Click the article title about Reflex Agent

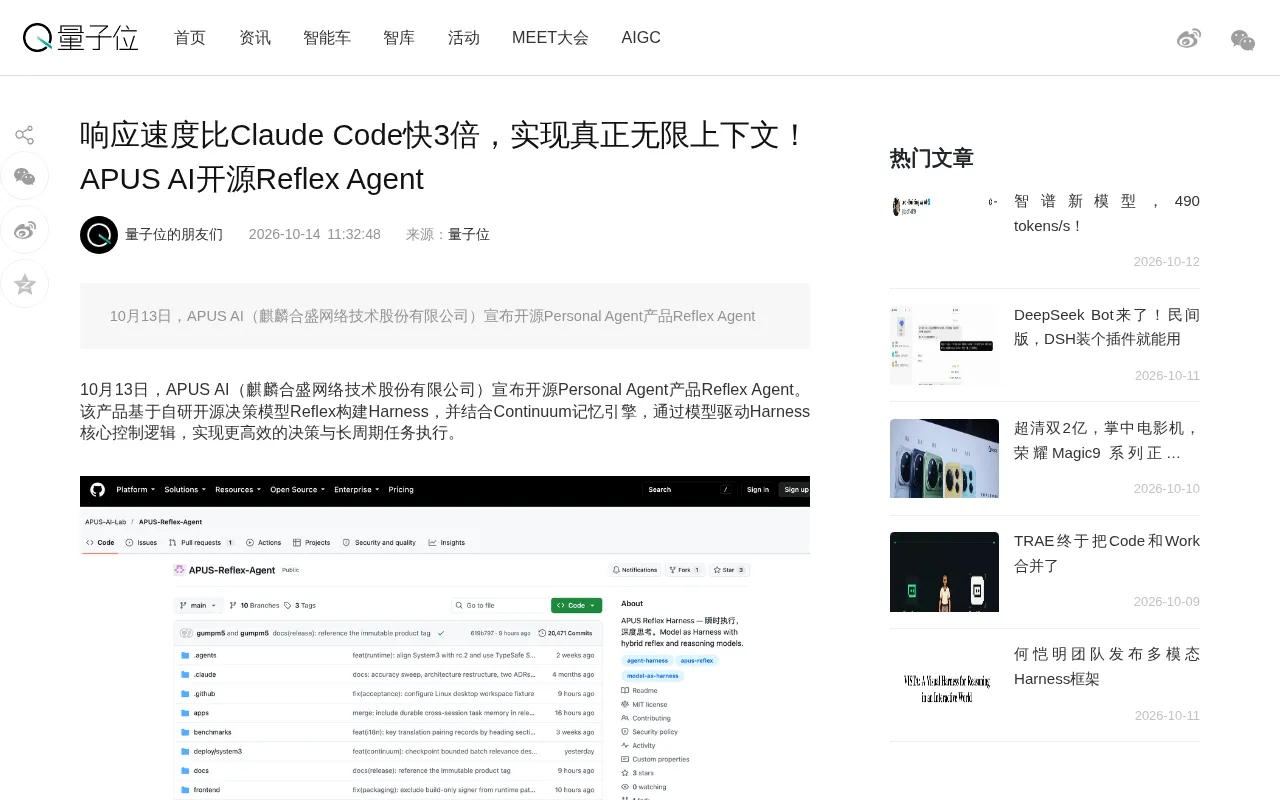(445, 157)
